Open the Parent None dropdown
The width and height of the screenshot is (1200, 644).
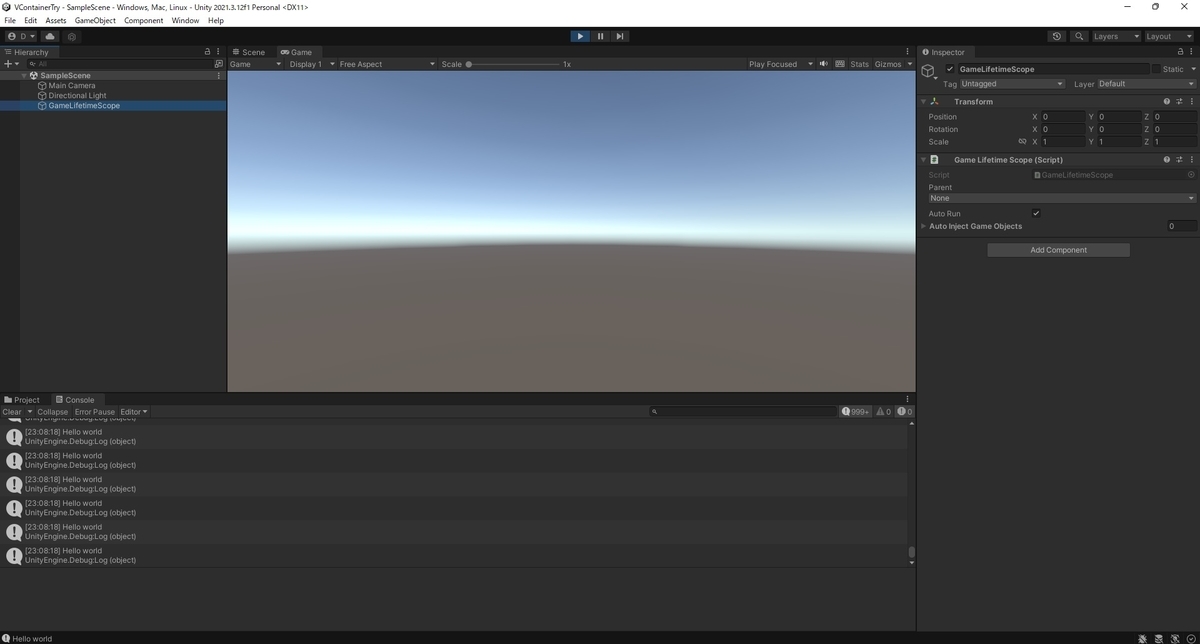1061,198
